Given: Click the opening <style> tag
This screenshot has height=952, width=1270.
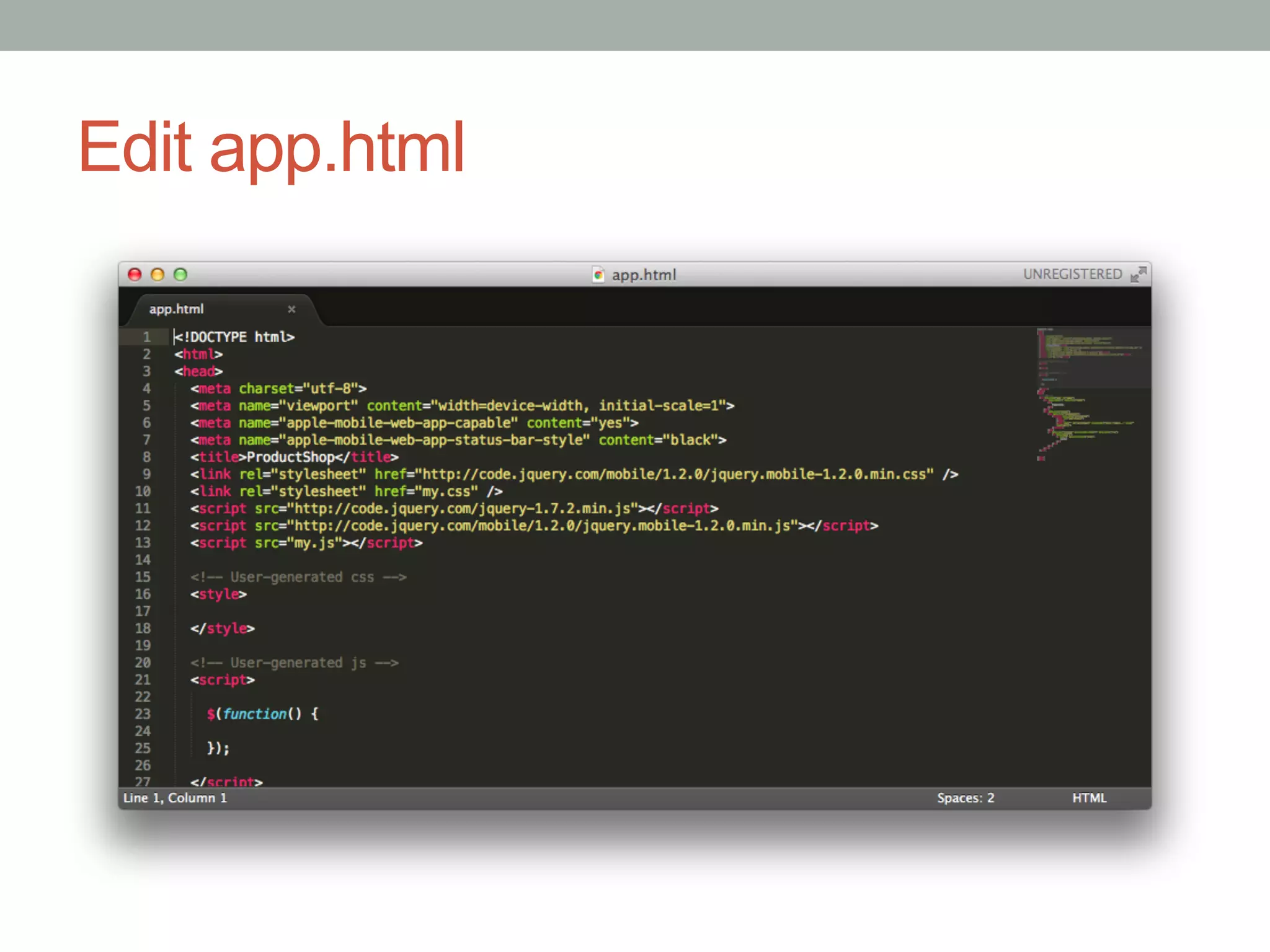Looking at the screenshot, I should [218, 594].
